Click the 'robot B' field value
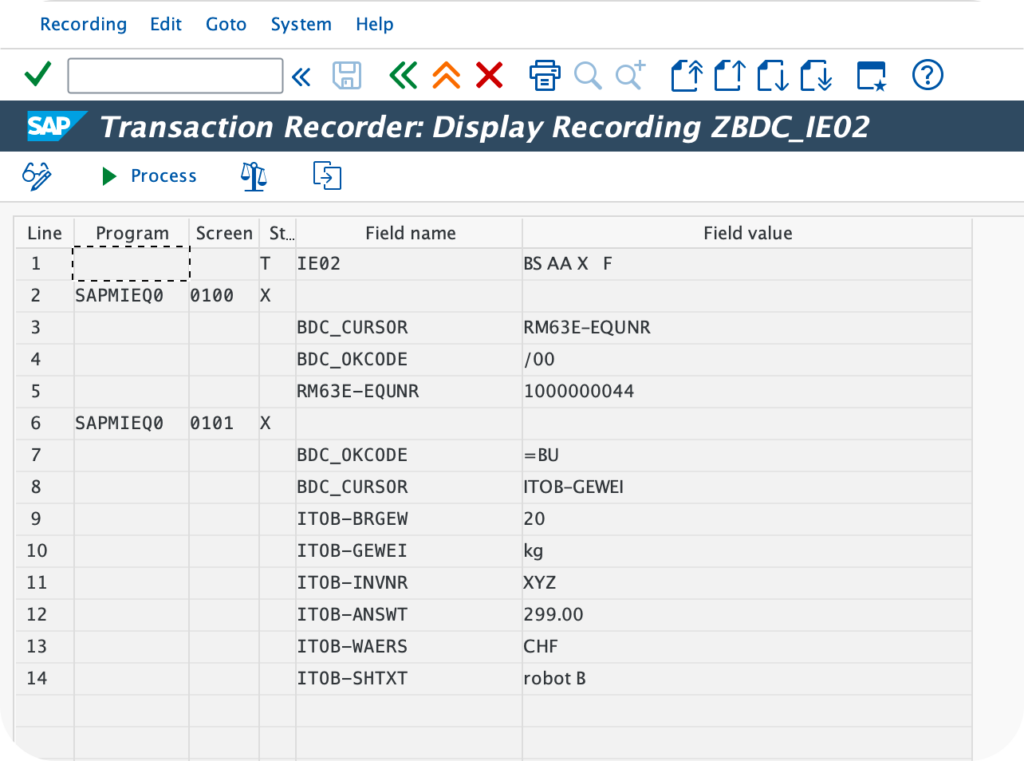Screen dimensions: 1024x761 click(x=747, y=679)
